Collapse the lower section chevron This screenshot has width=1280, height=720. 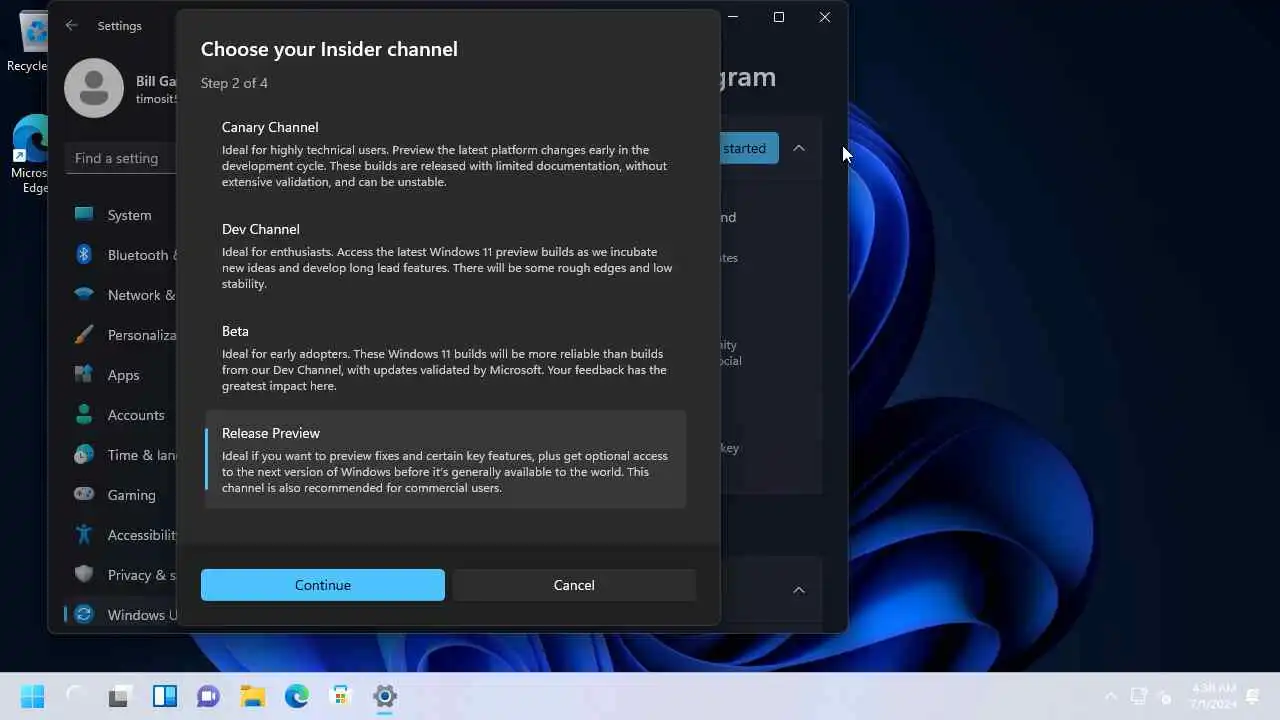(799, 590)
